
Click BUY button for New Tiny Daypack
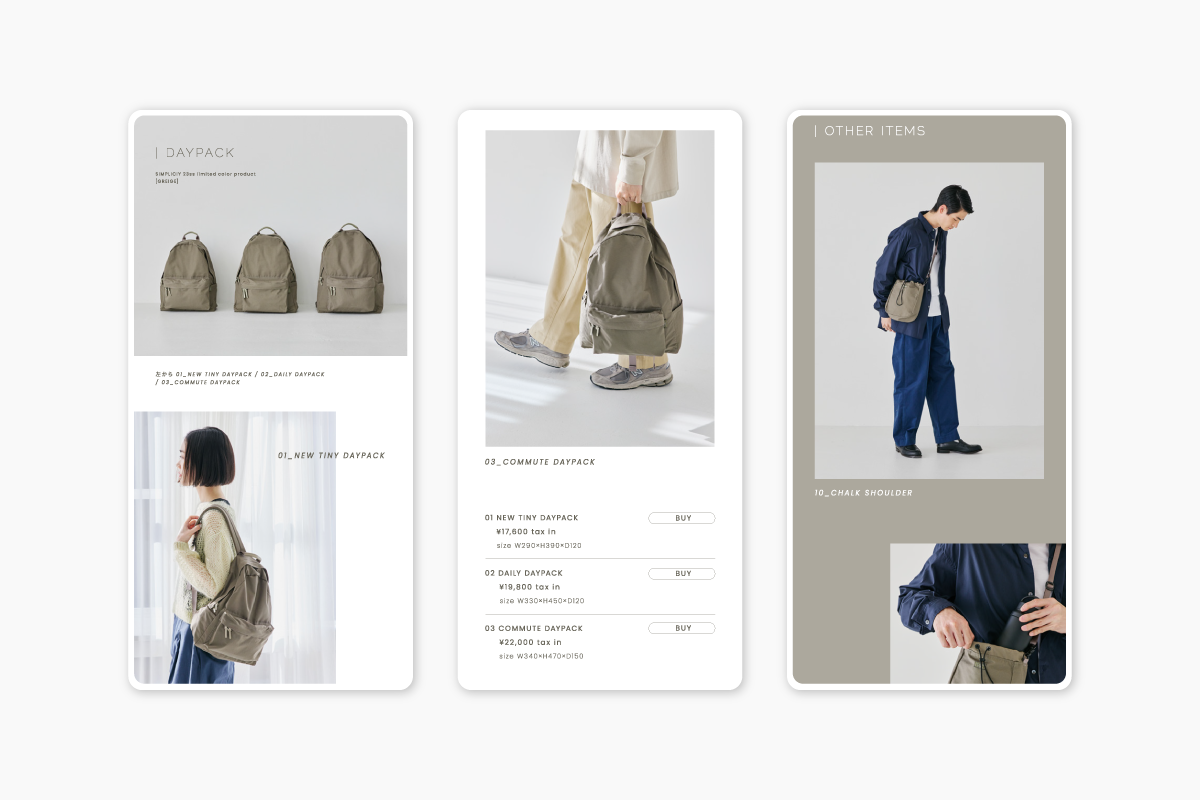[x=681, y=518]
